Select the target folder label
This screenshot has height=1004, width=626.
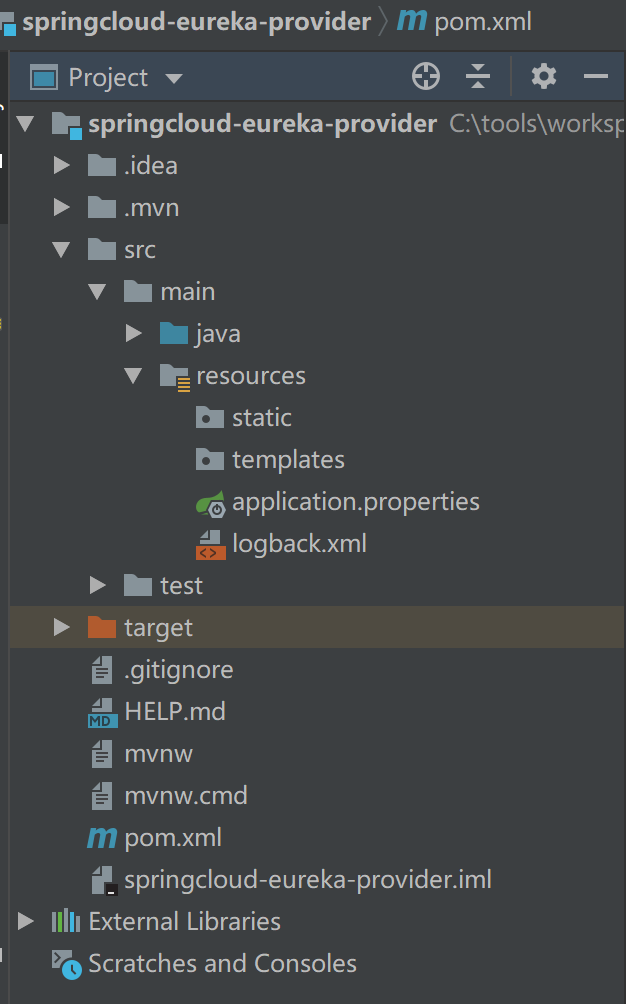tap(159, 629)
